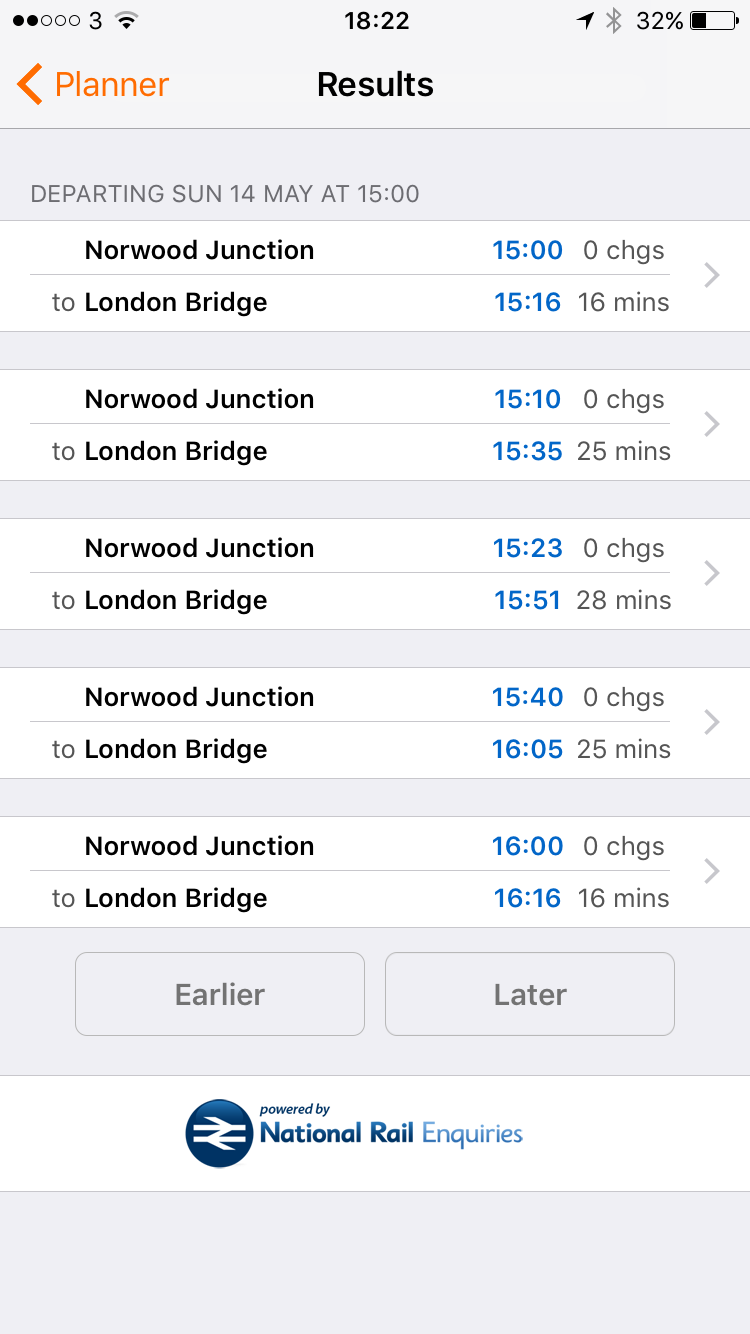Show later train times
Viewport: 750px width, 1334px height.
(x=530, y=994)
